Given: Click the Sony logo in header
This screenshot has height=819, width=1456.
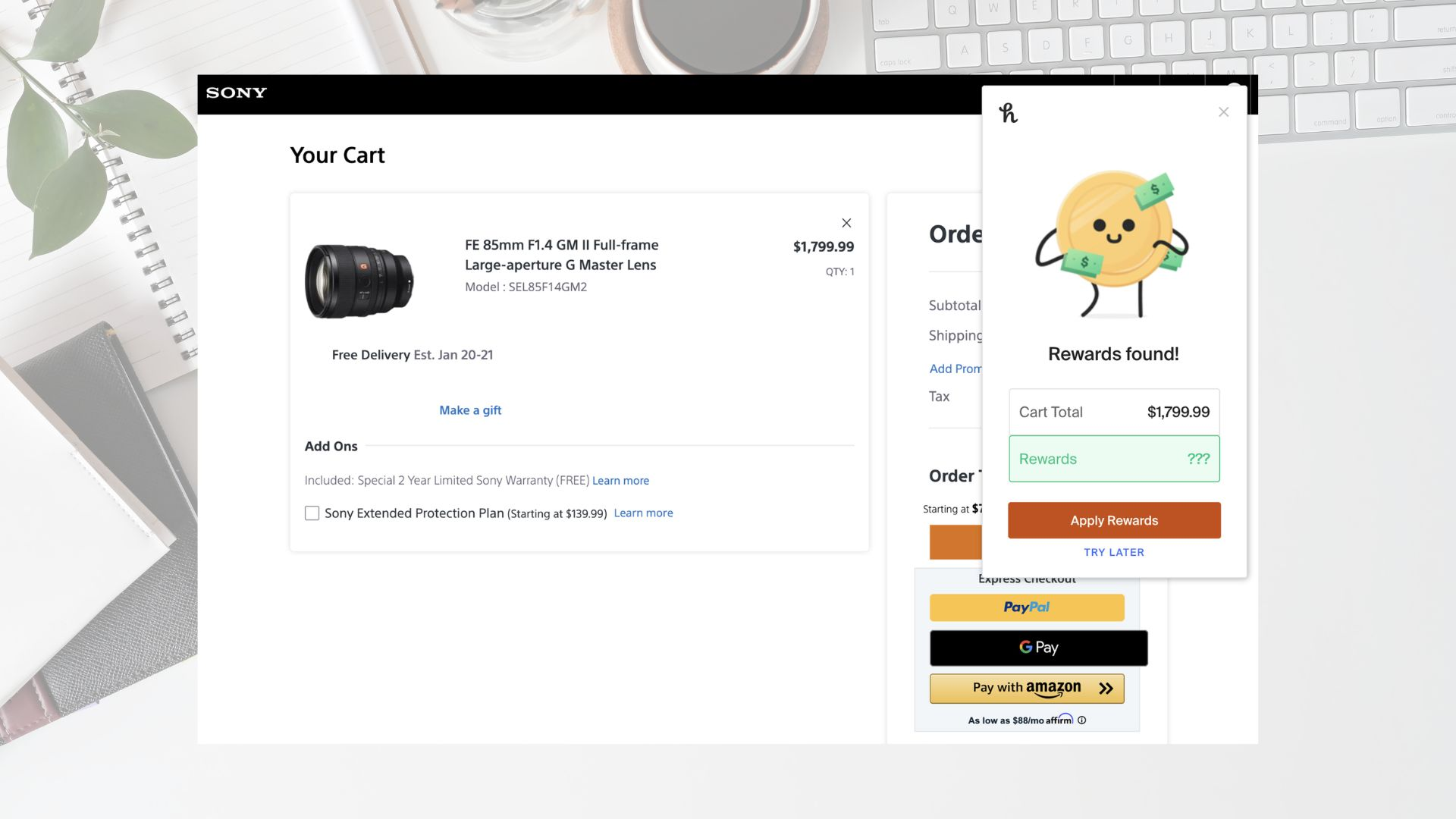Looking at the screenshot, I should 236,93.
